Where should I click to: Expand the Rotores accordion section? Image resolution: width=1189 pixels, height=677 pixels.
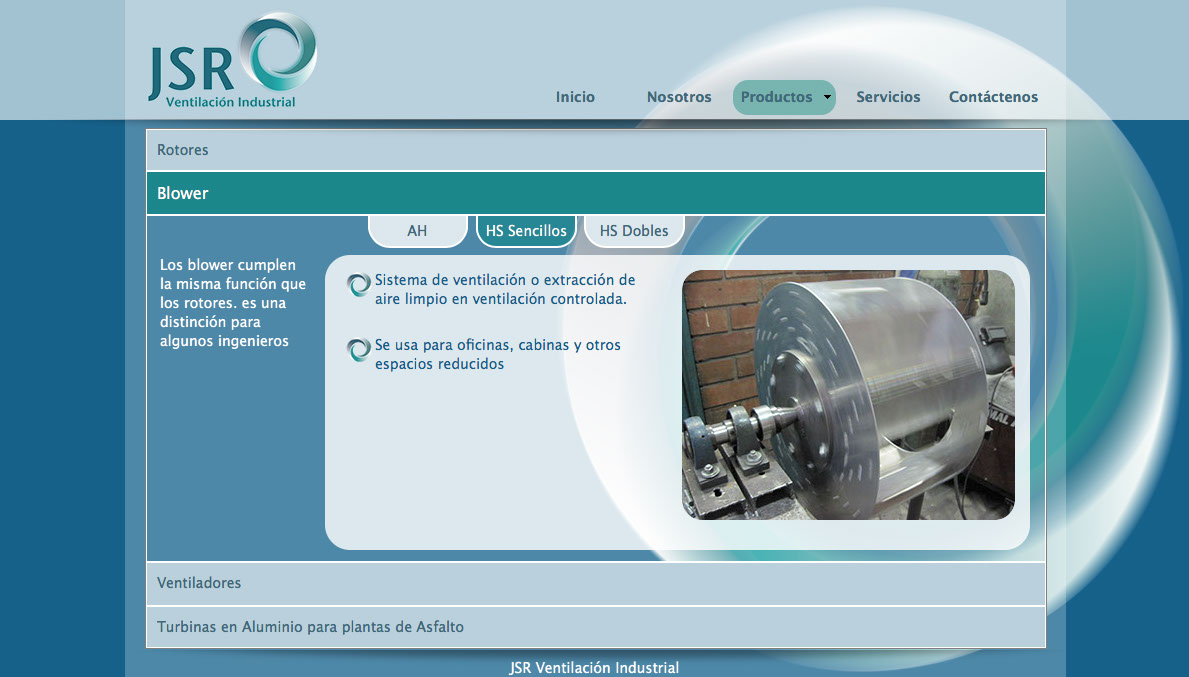[x=595, y=150]
